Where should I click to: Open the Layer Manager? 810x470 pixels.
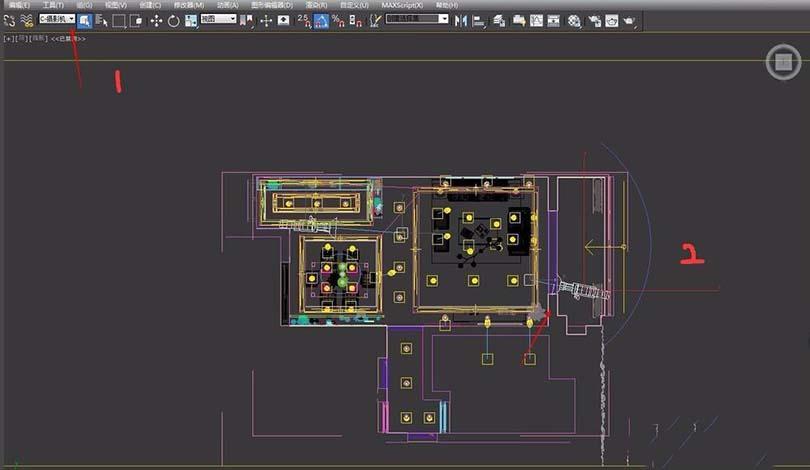[x=499, y=21]
